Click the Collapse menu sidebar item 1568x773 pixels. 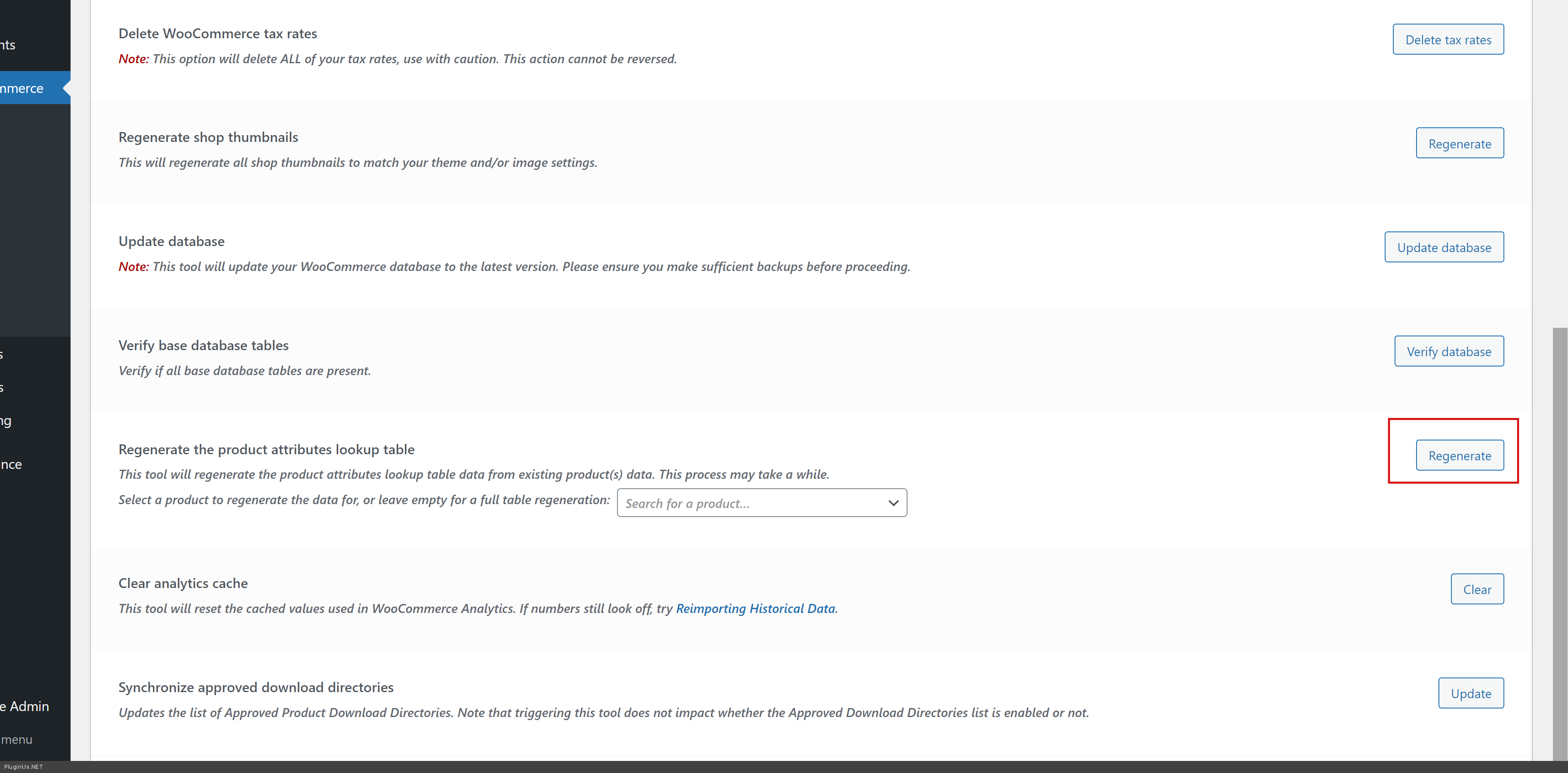pyautogui.click(x=17, y=739)
